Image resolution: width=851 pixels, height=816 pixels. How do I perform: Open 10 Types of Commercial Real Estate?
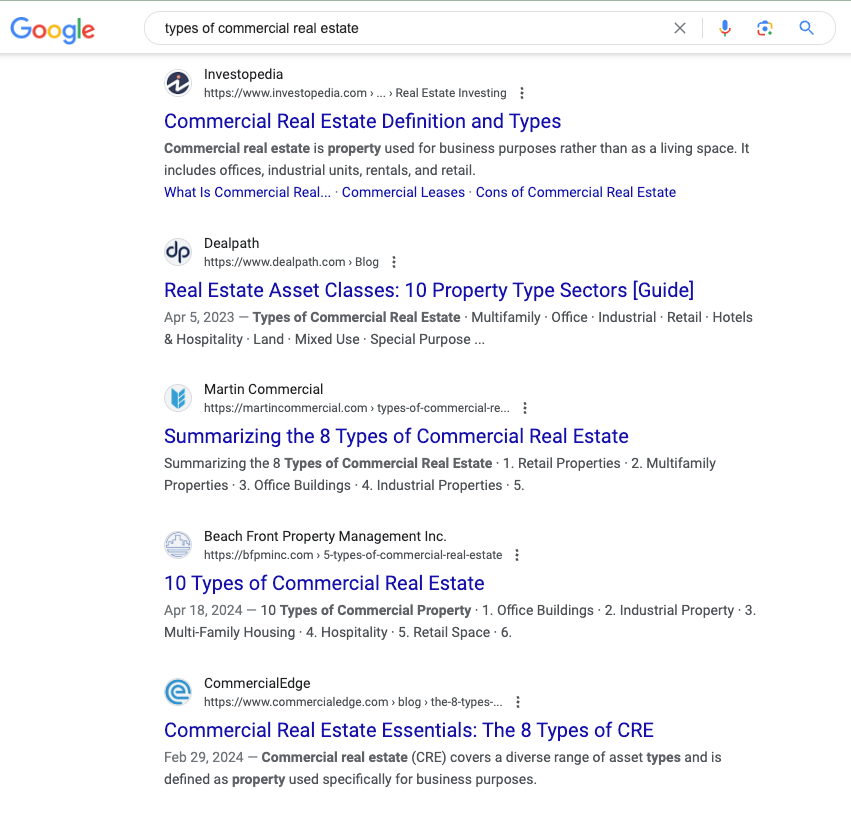click(324, 583)
